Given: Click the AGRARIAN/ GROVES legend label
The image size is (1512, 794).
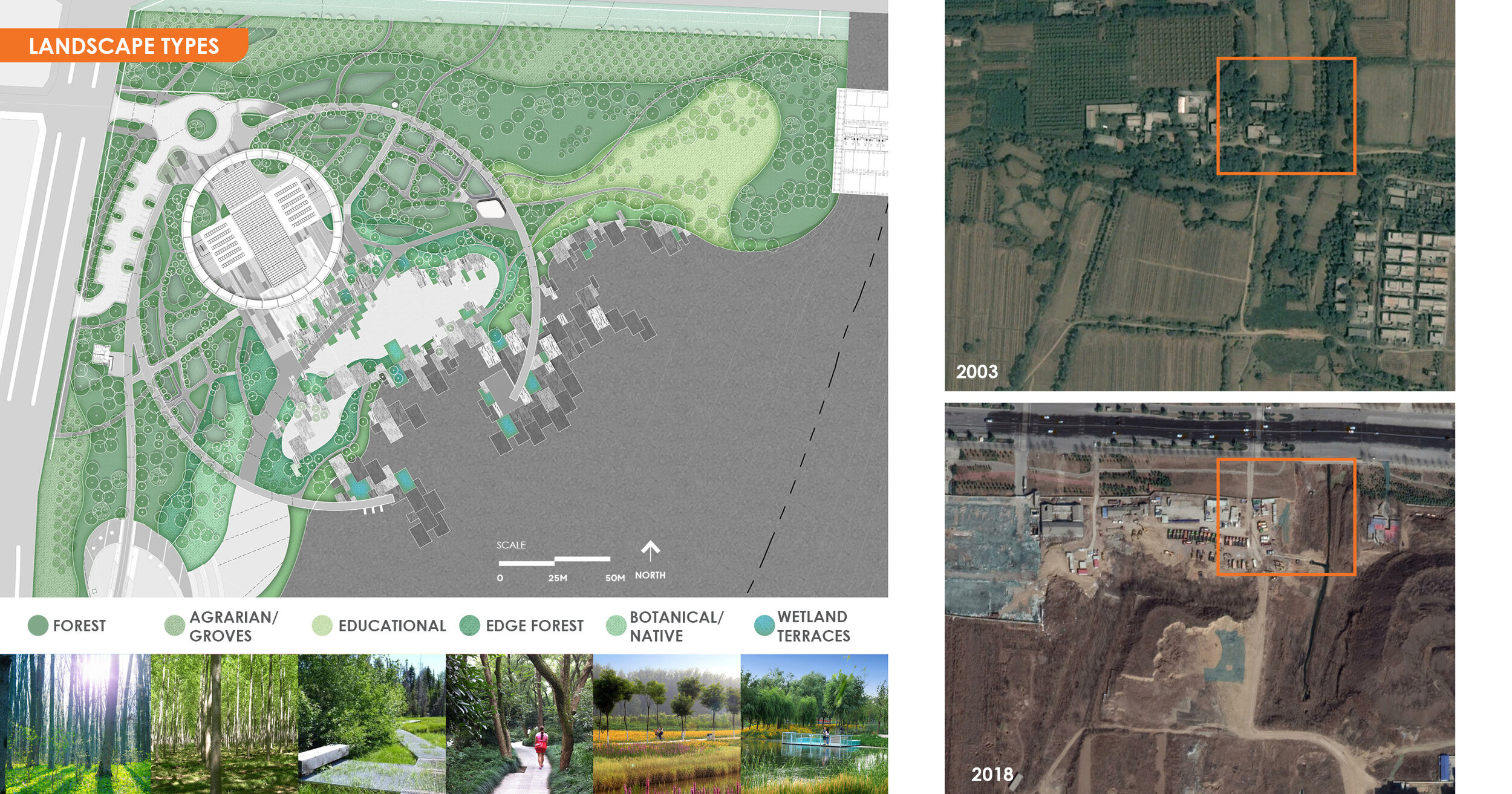Looking at the screenshot, I should point(234,626).
